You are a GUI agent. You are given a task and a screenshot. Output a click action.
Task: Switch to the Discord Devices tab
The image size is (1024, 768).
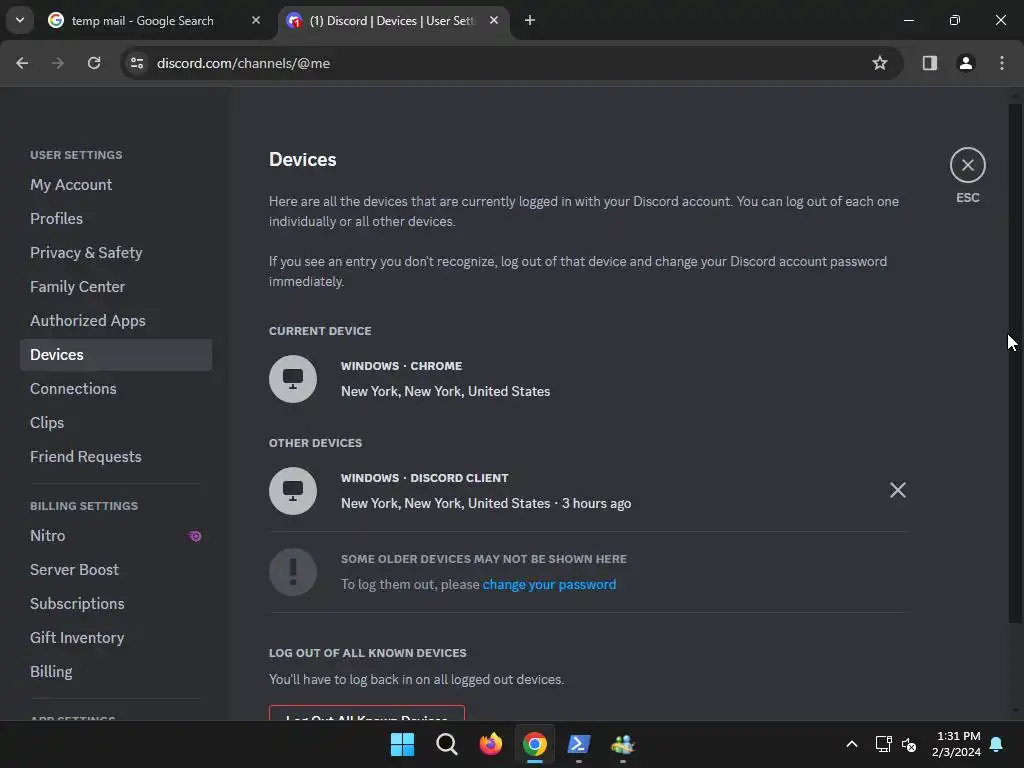coord(392,21)
